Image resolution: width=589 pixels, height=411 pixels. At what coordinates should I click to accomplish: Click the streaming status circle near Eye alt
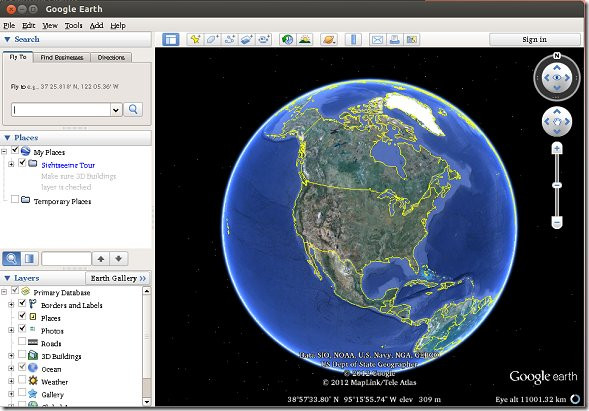pyautogui.click(x=575, y=399)
